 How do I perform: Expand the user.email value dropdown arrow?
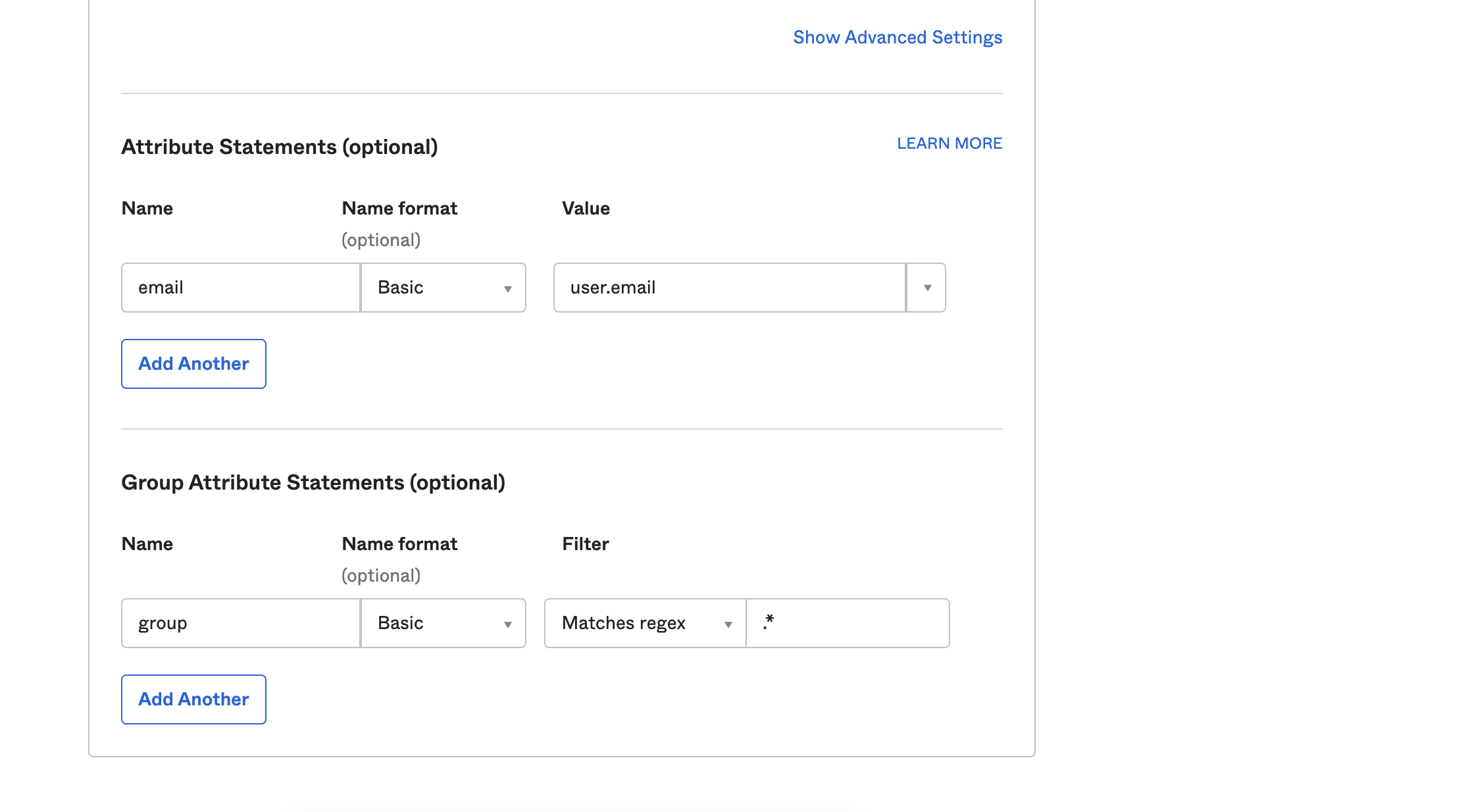click(926, 288)
